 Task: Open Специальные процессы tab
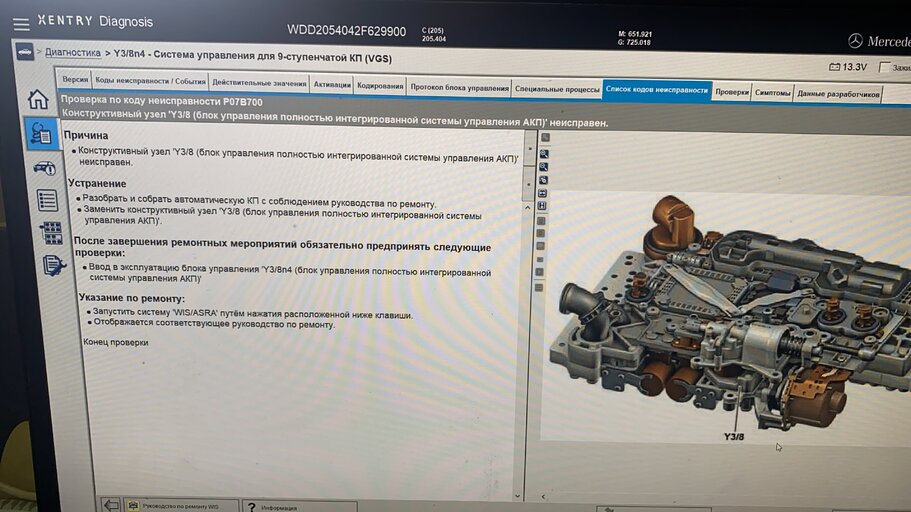(x=557, y=89)
